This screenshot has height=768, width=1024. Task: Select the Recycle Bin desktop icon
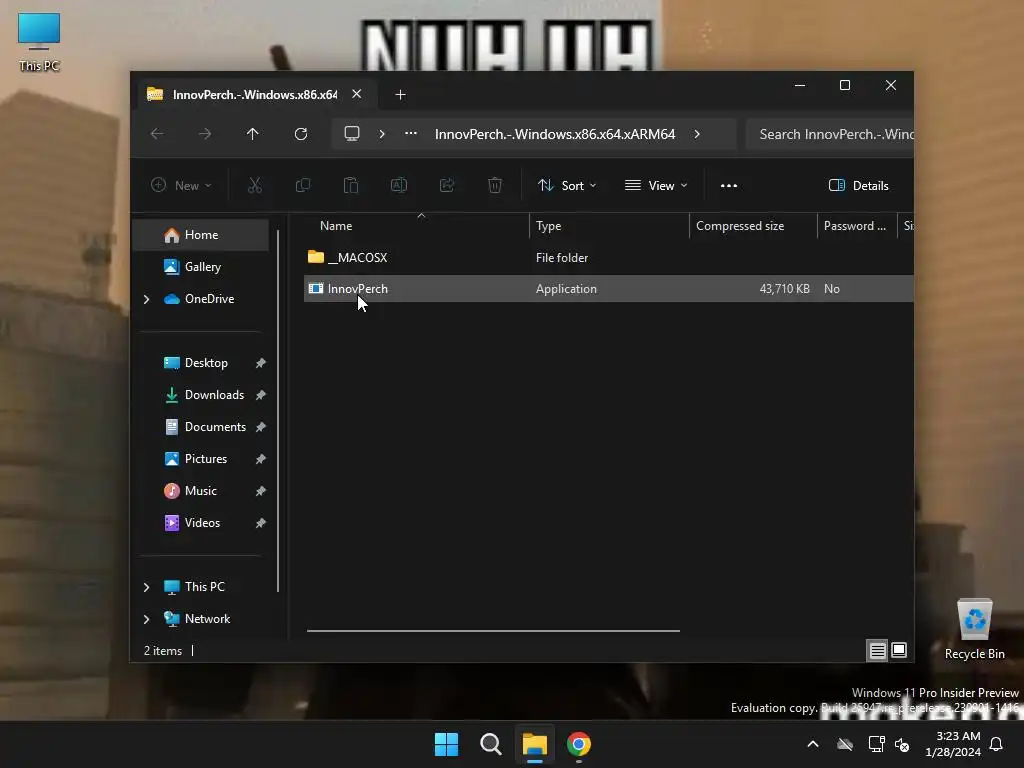974,630
